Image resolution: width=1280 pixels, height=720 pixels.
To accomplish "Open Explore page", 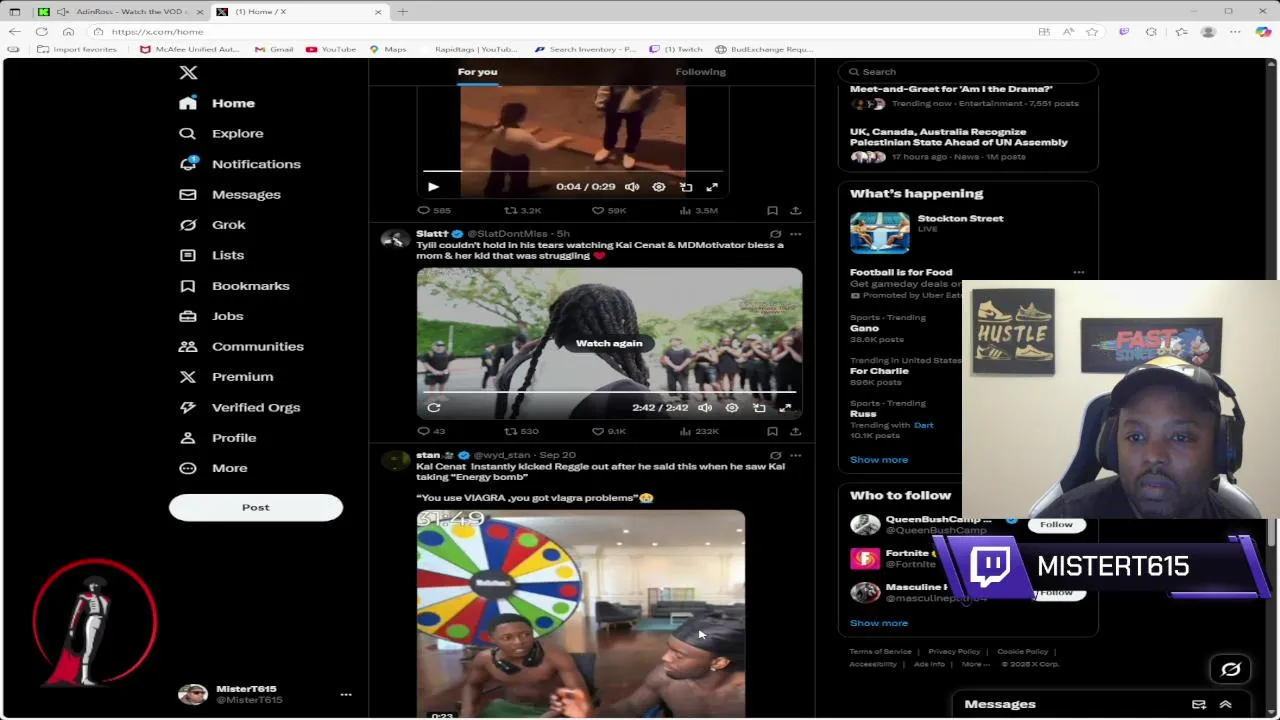I will (221, 133).
